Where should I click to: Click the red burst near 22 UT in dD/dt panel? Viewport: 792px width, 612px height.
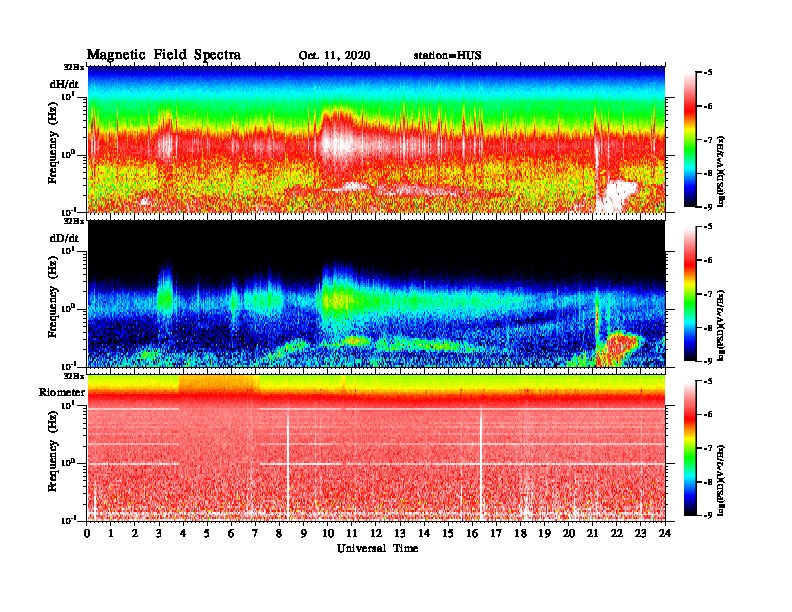617,347
